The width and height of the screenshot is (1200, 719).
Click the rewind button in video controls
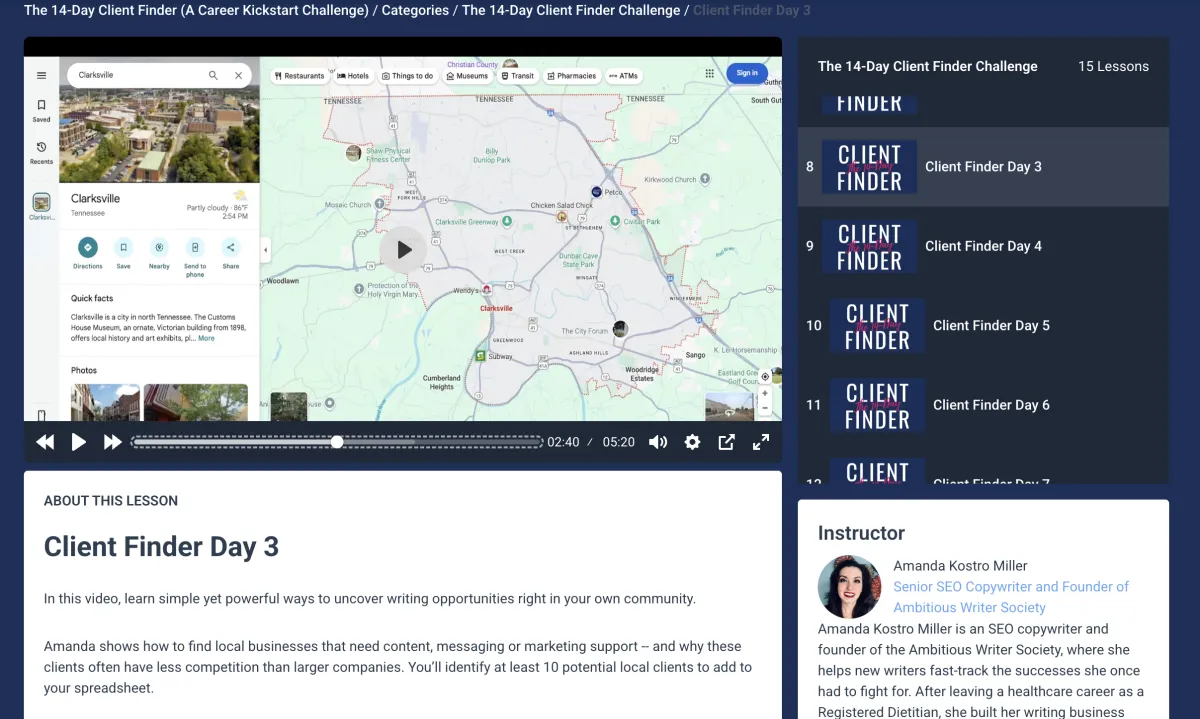coord(45,442)
